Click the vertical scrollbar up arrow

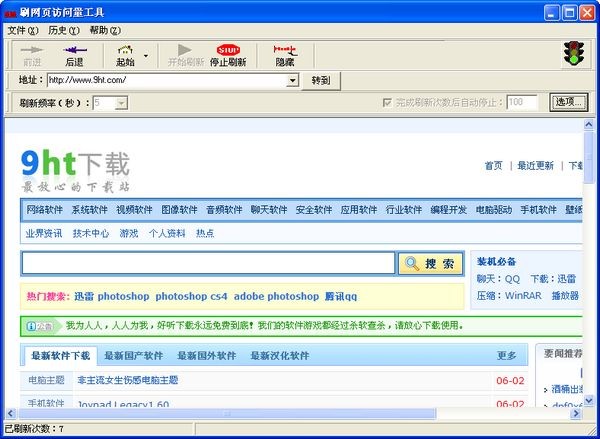[x=589, y=125]
